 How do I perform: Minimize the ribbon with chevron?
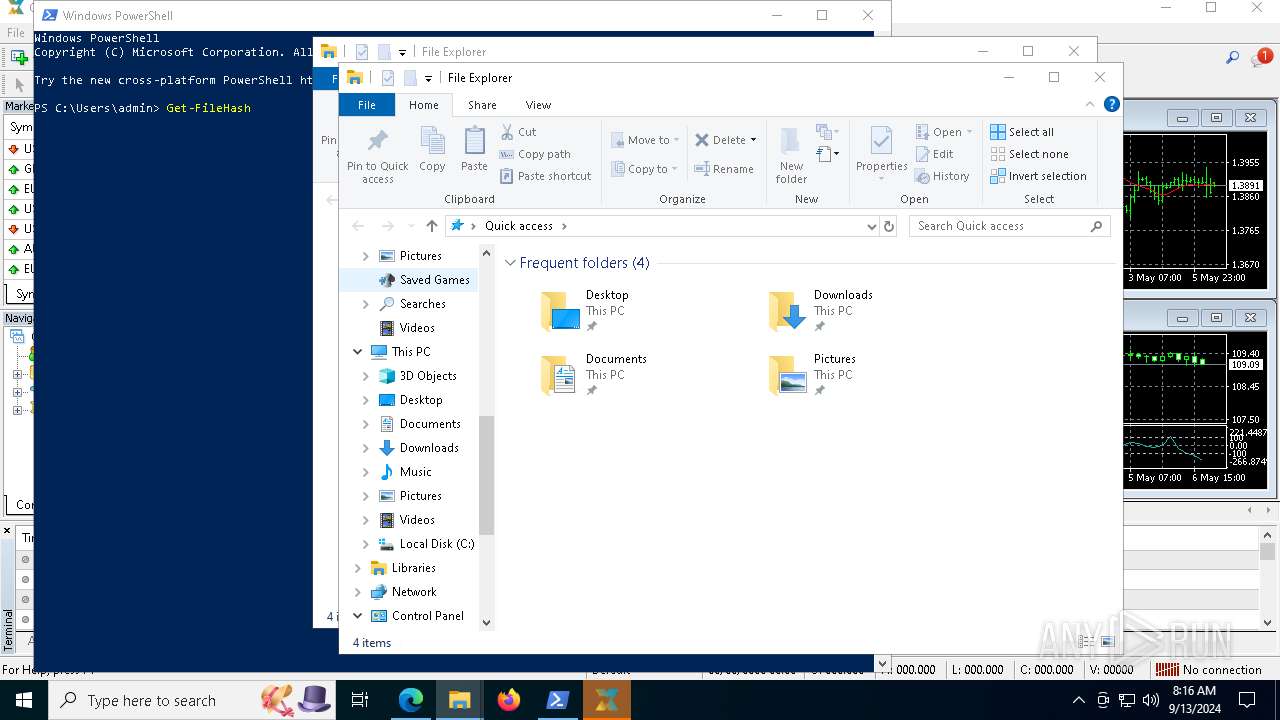(1090, 104)
